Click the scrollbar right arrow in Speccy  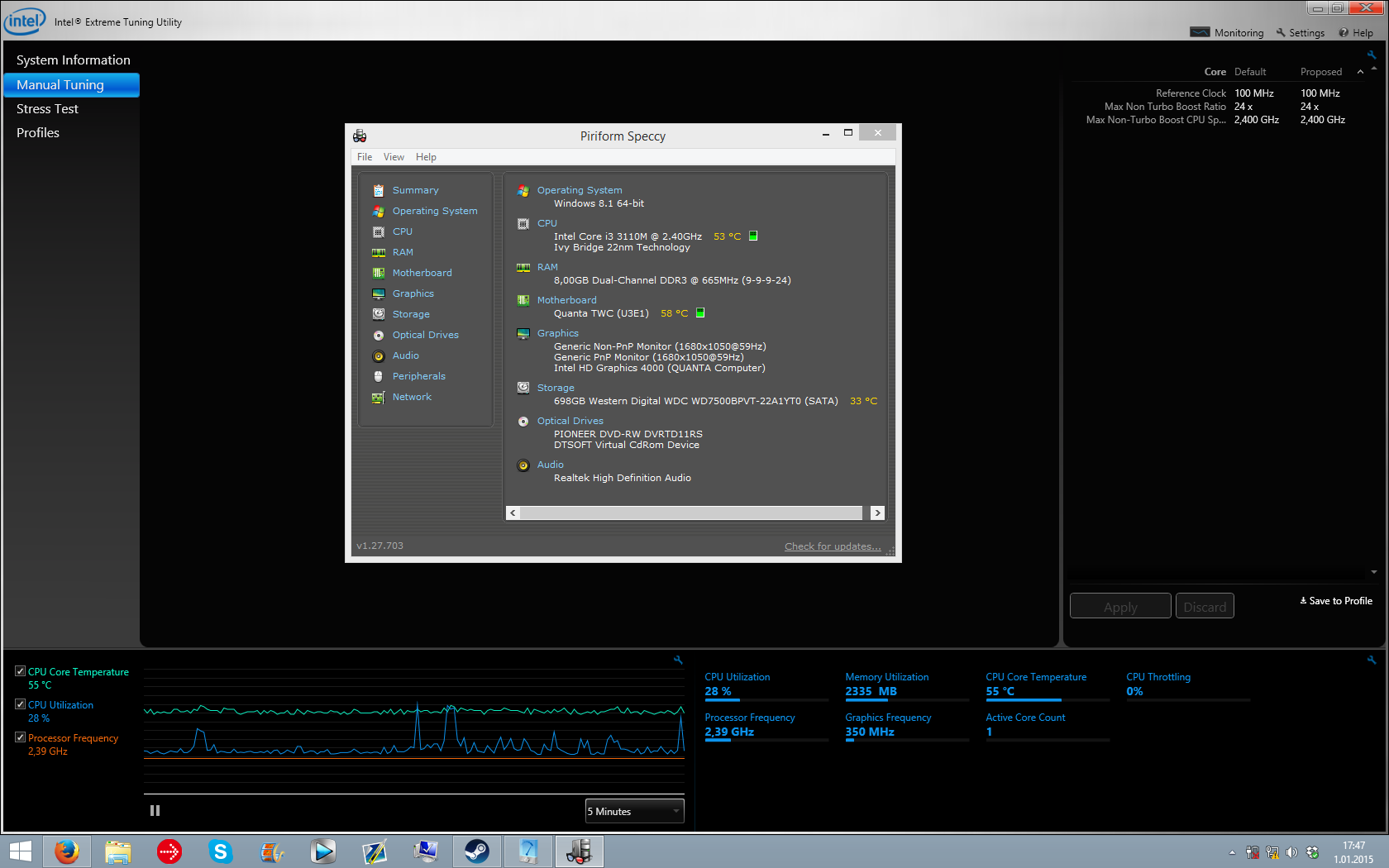click(x=877, y=513)
